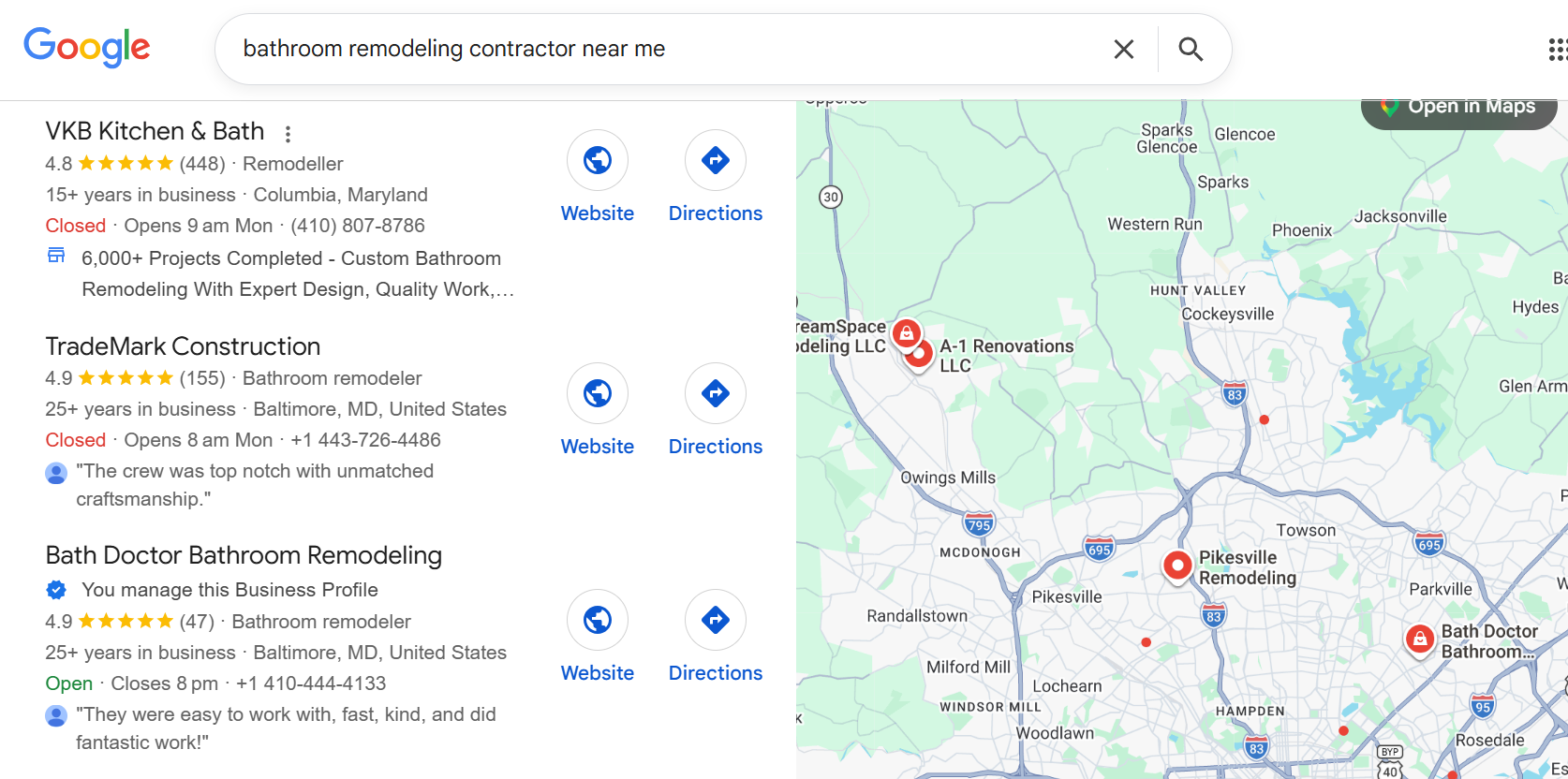Screen dimensions: 1568x779
Task: Click the verified badge next to 'You manage this Business Profile'
Action: [56, 590]
